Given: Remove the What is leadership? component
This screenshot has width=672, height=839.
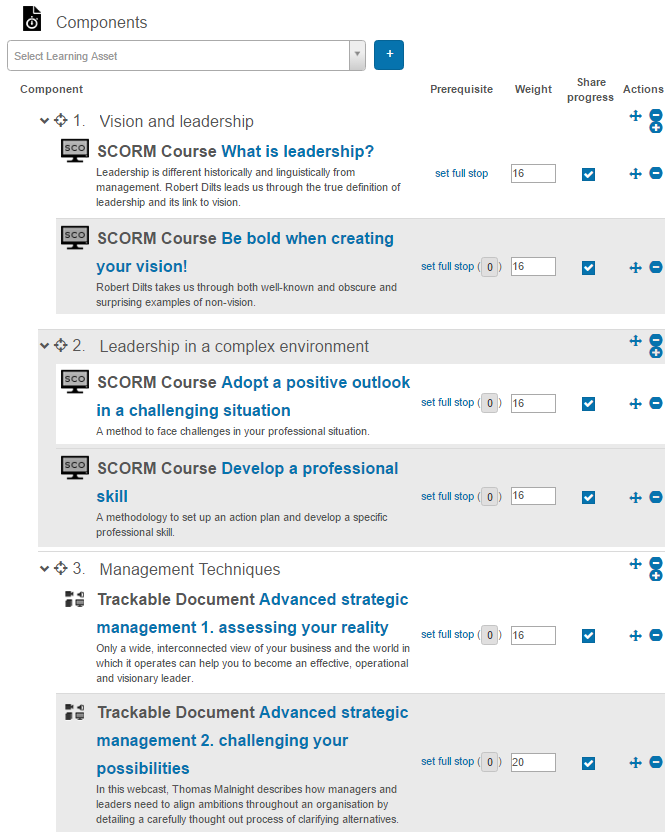Looking at the screenshot, I should pyautogui.click(x=656, y=173).
